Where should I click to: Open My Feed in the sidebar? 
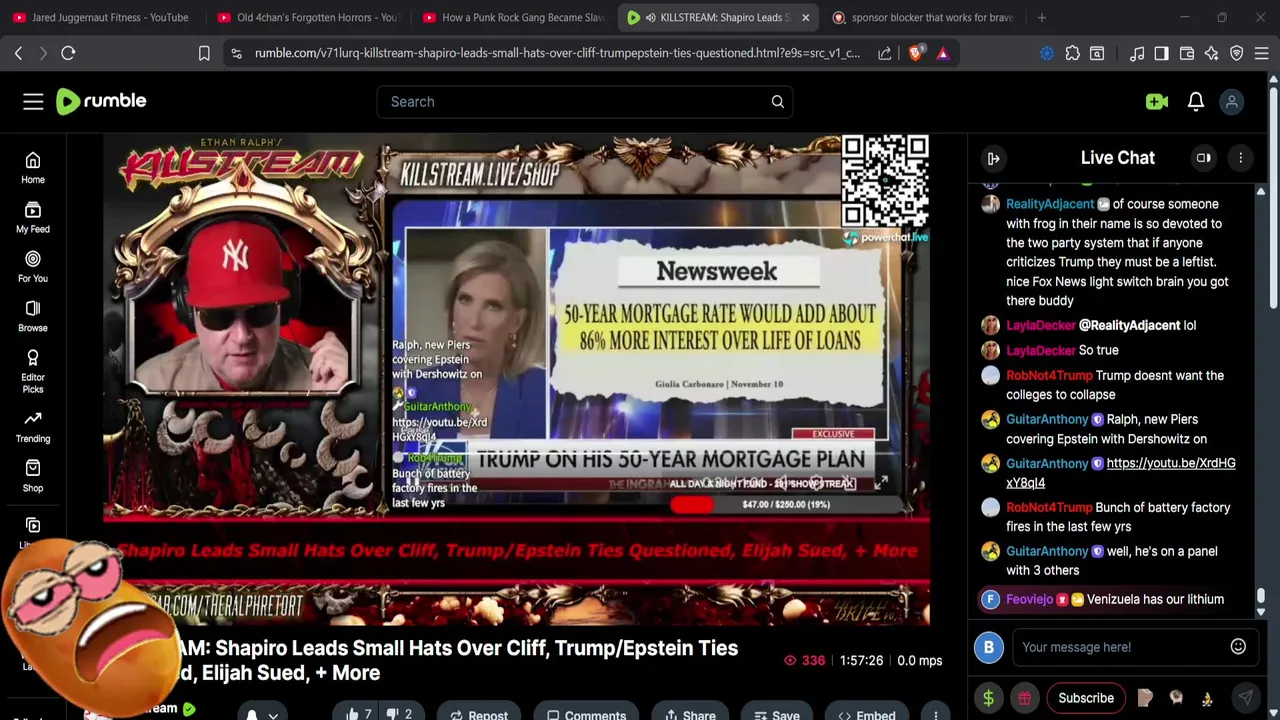(33, 217)
